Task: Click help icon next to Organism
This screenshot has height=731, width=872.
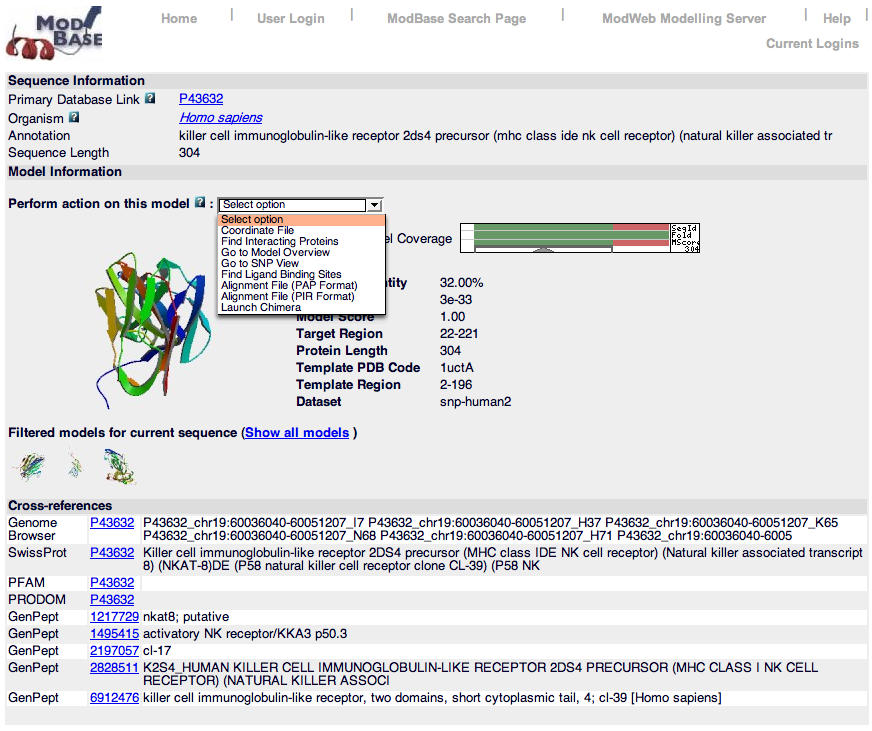Action: [x=74, y=117]
